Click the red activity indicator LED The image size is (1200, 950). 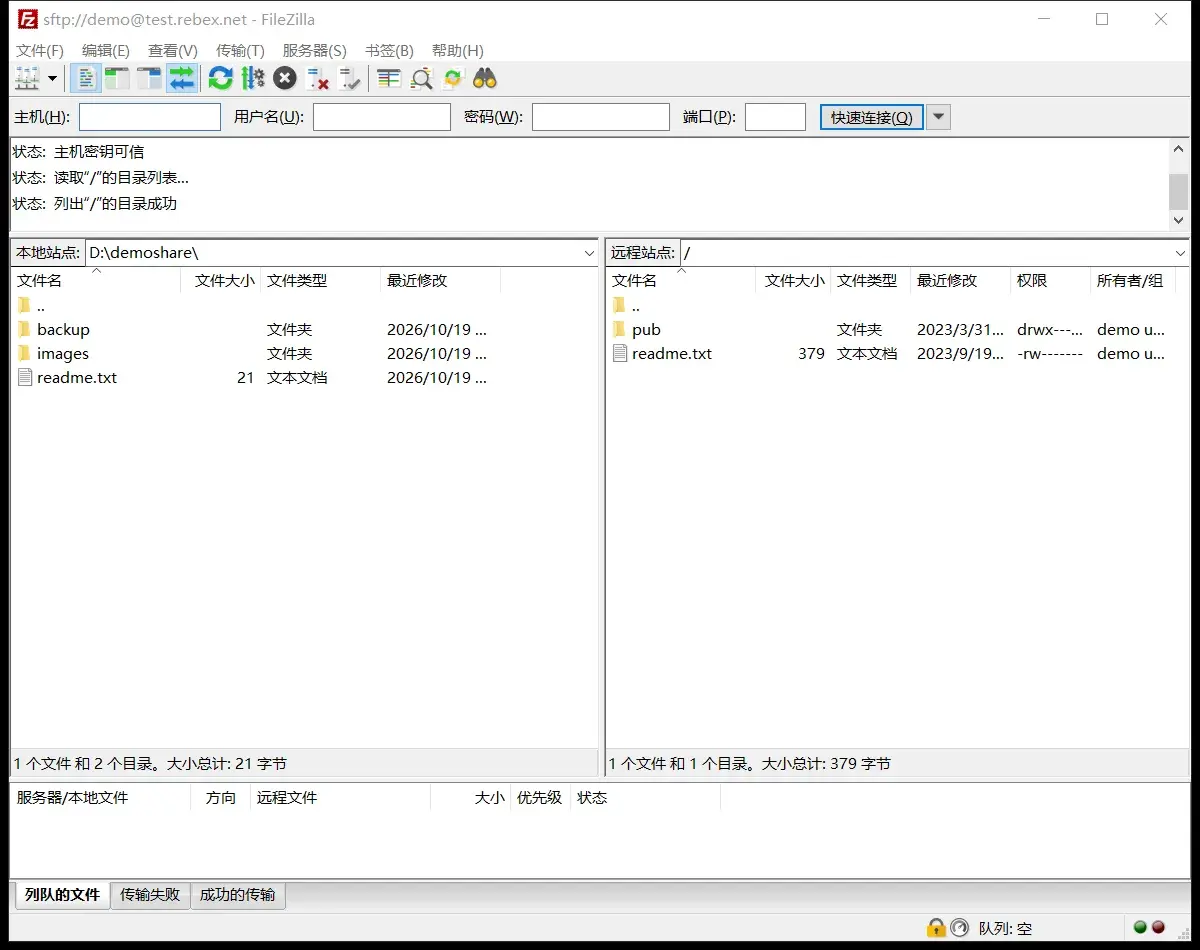point(1159,928)
